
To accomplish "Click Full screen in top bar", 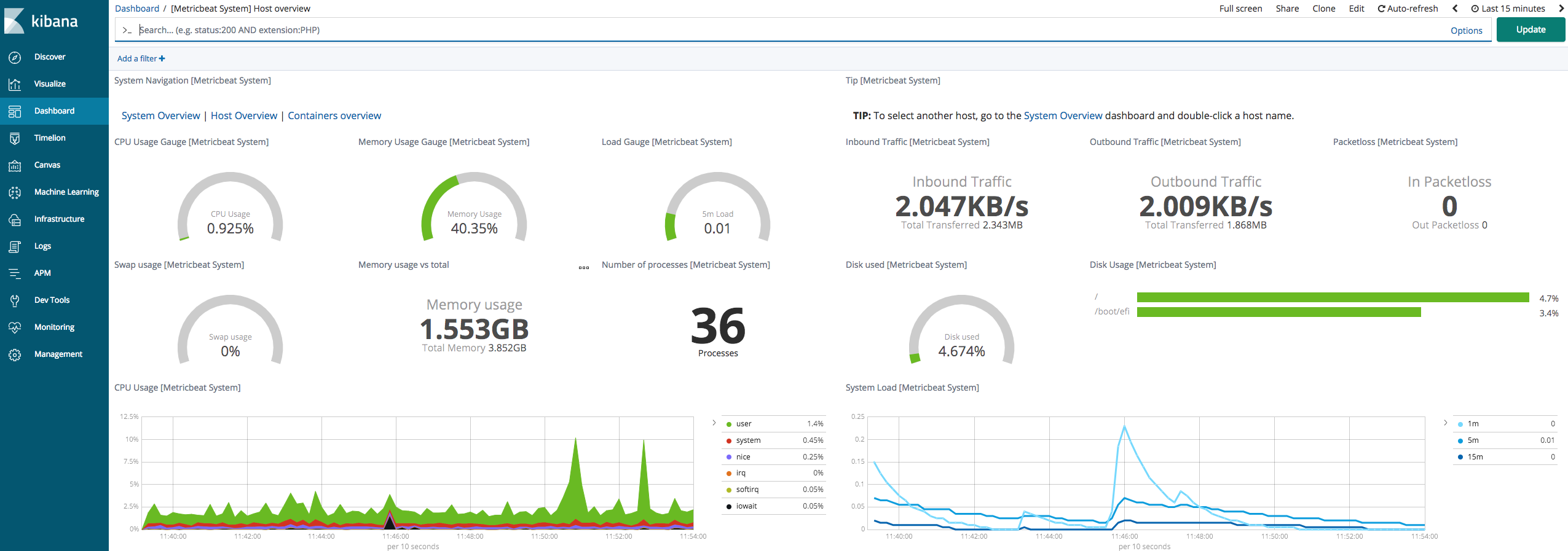I will click(x=1240, y=9).
